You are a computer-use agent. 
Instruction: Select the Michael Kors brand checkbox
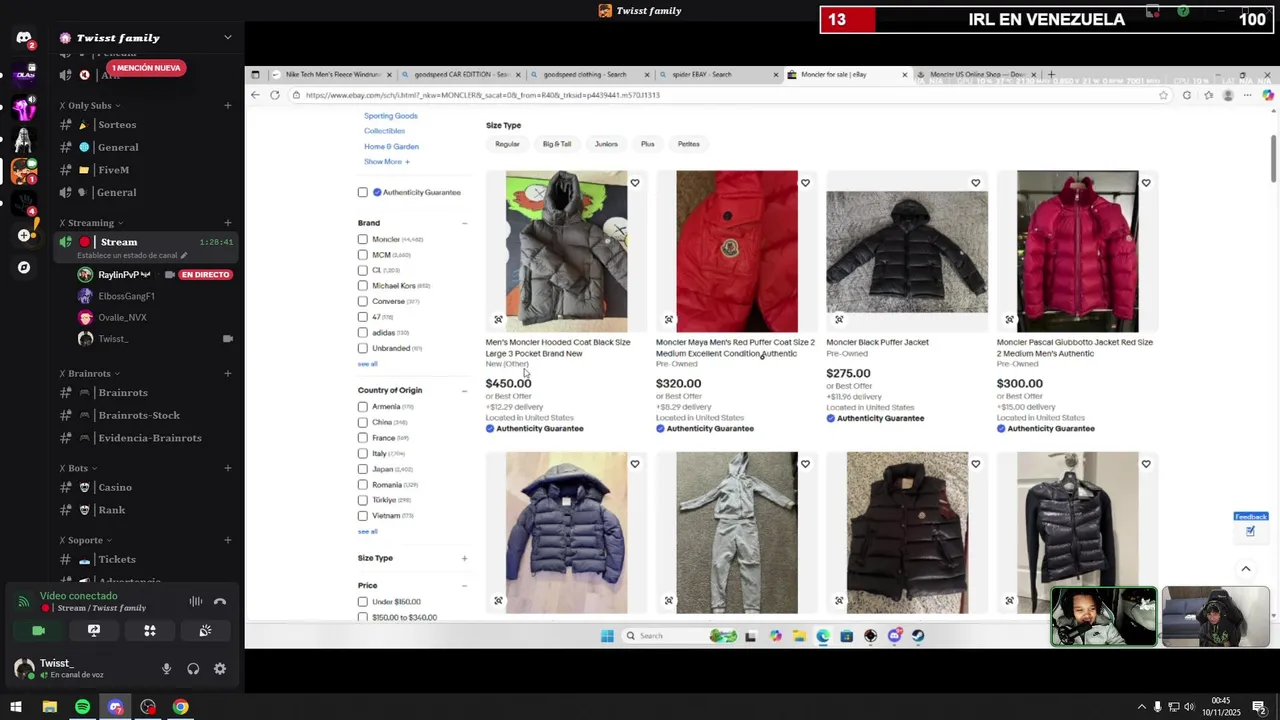point(363,286)
